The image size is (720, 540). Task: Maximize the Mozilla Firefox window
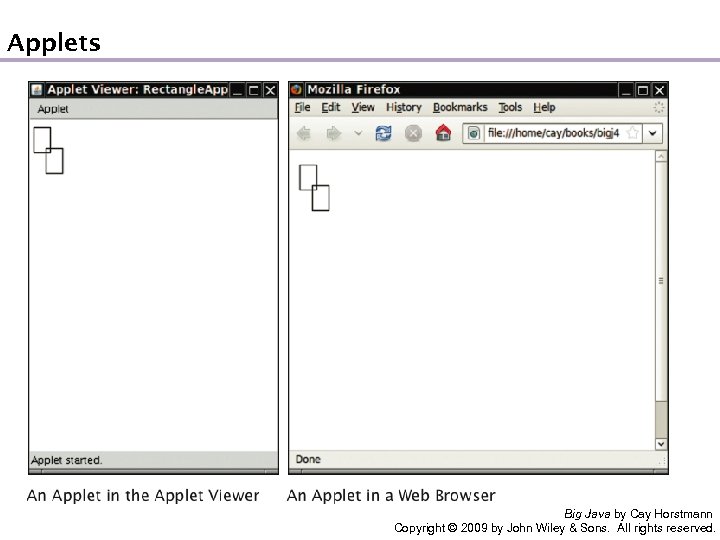643,90
